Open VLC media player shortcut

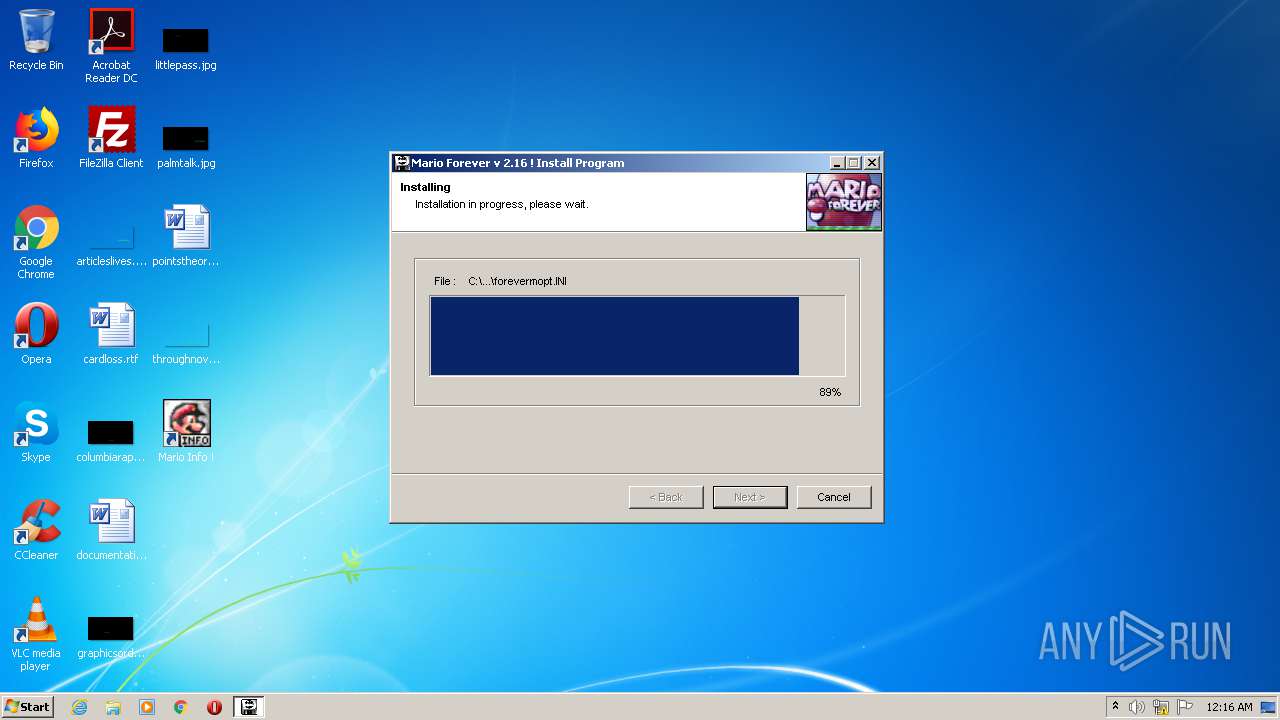click(36, 634)
